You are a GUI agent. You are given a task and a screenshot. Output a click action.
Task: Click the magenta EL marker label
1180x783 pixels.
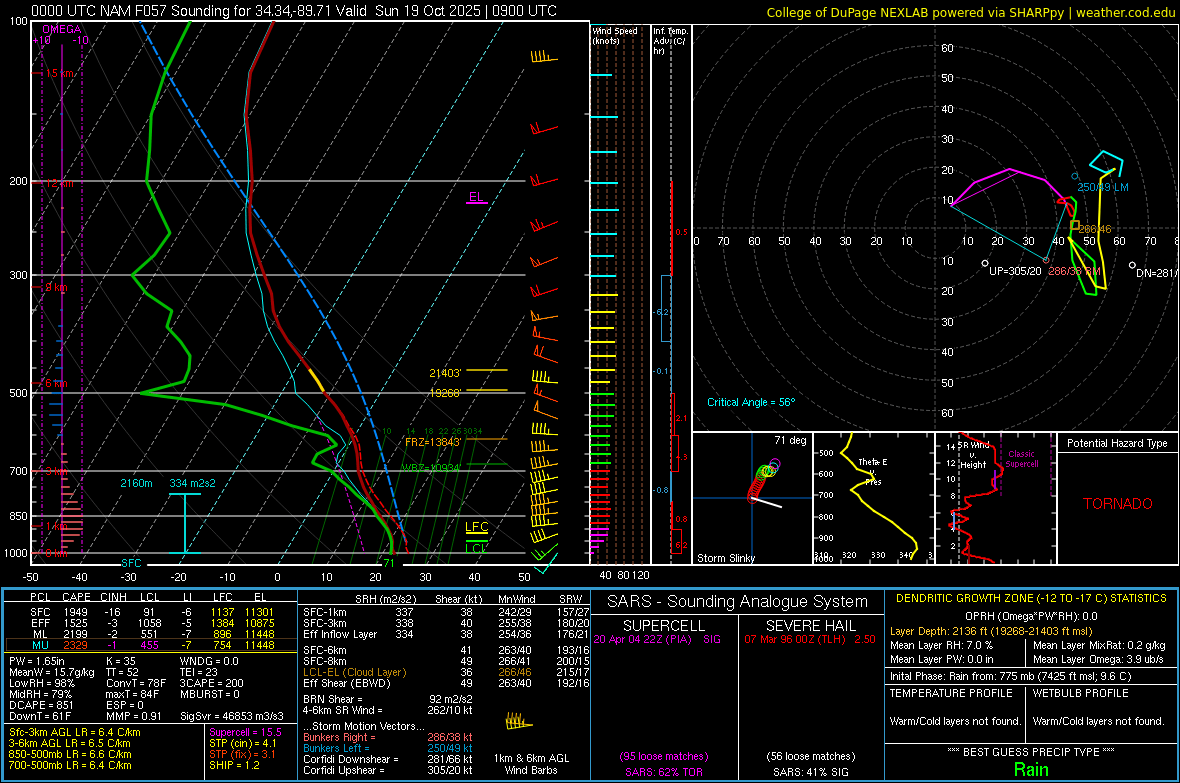click(x=476, y=197)
